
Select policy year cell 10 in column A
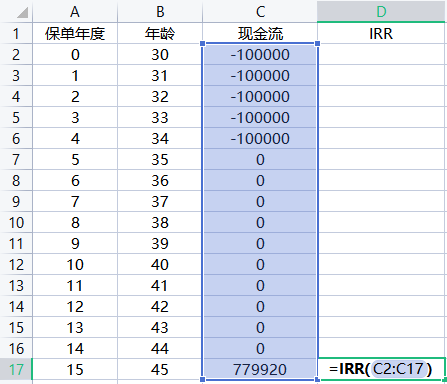[75, 264]
